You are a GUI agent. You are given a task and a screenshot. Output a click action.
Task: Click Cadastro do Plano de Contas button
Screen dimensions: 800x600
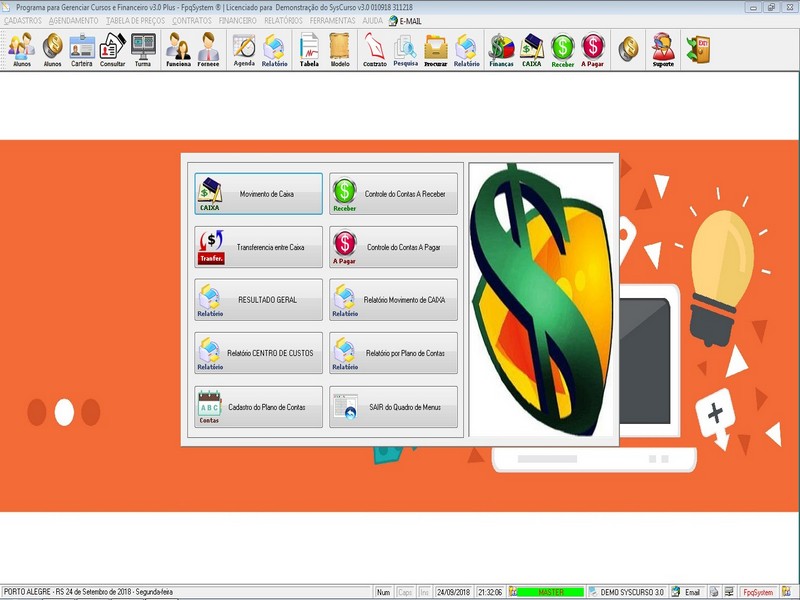(258, 407)
